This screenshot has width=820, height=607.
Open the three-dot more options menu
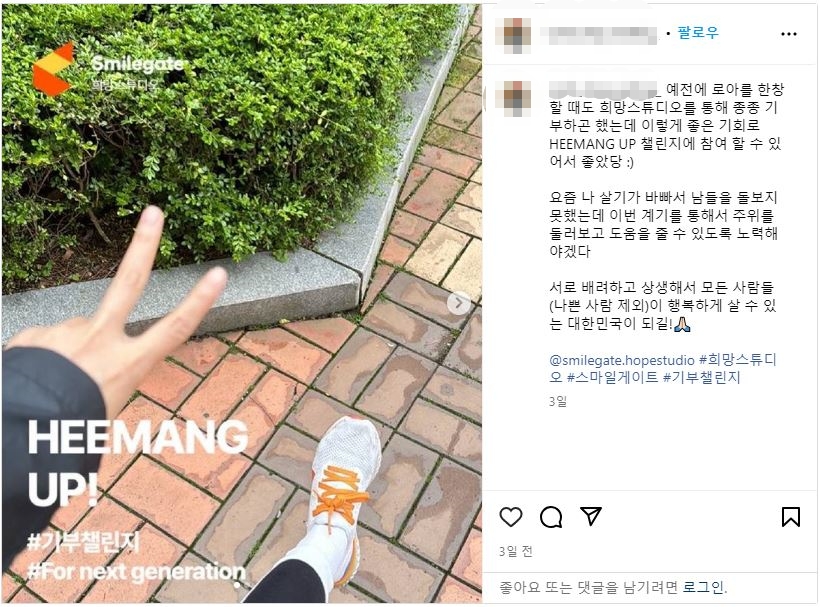[x=789, y=34]
